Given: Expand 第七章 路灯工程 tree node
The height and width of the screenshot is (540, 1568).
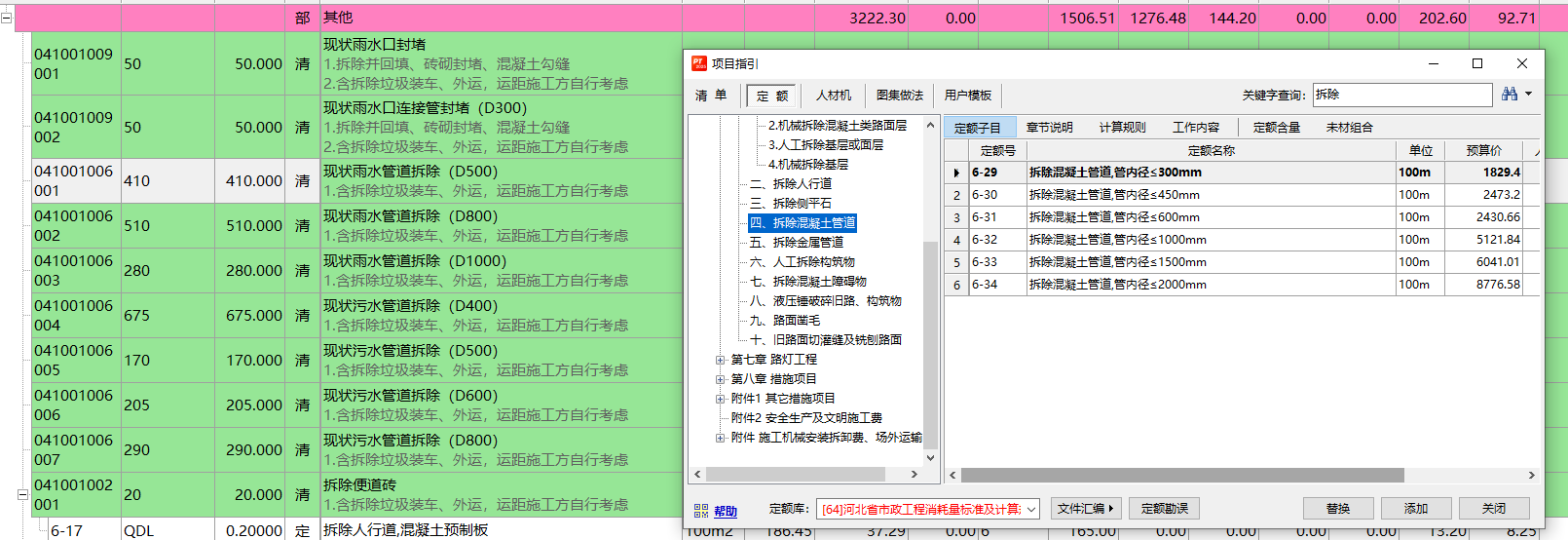Looking at the screenshot, I should point(721,360).
